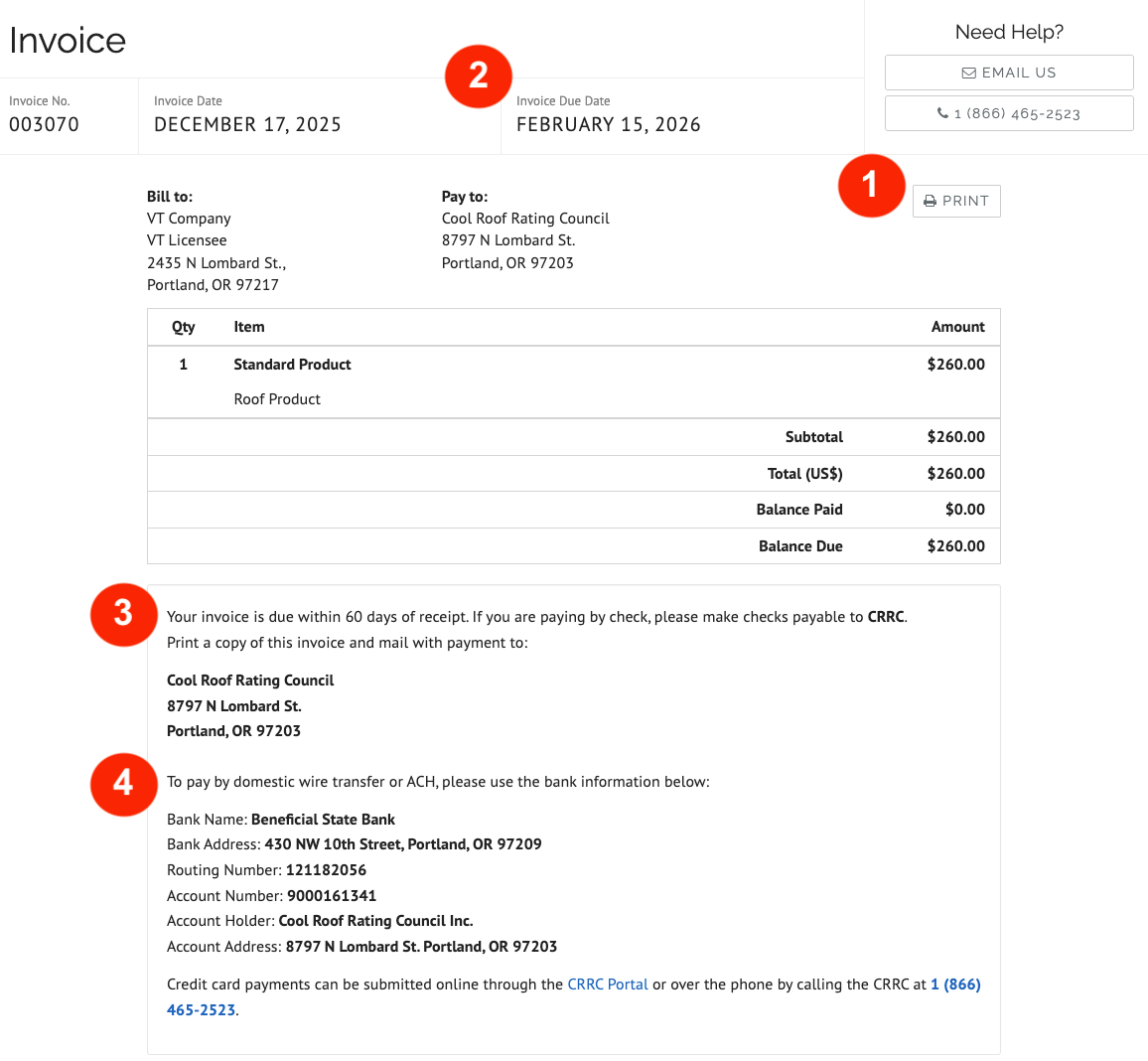The image size is (1148, 1061).
Task: Select the Invoice heading
Action: coord(67,40)
